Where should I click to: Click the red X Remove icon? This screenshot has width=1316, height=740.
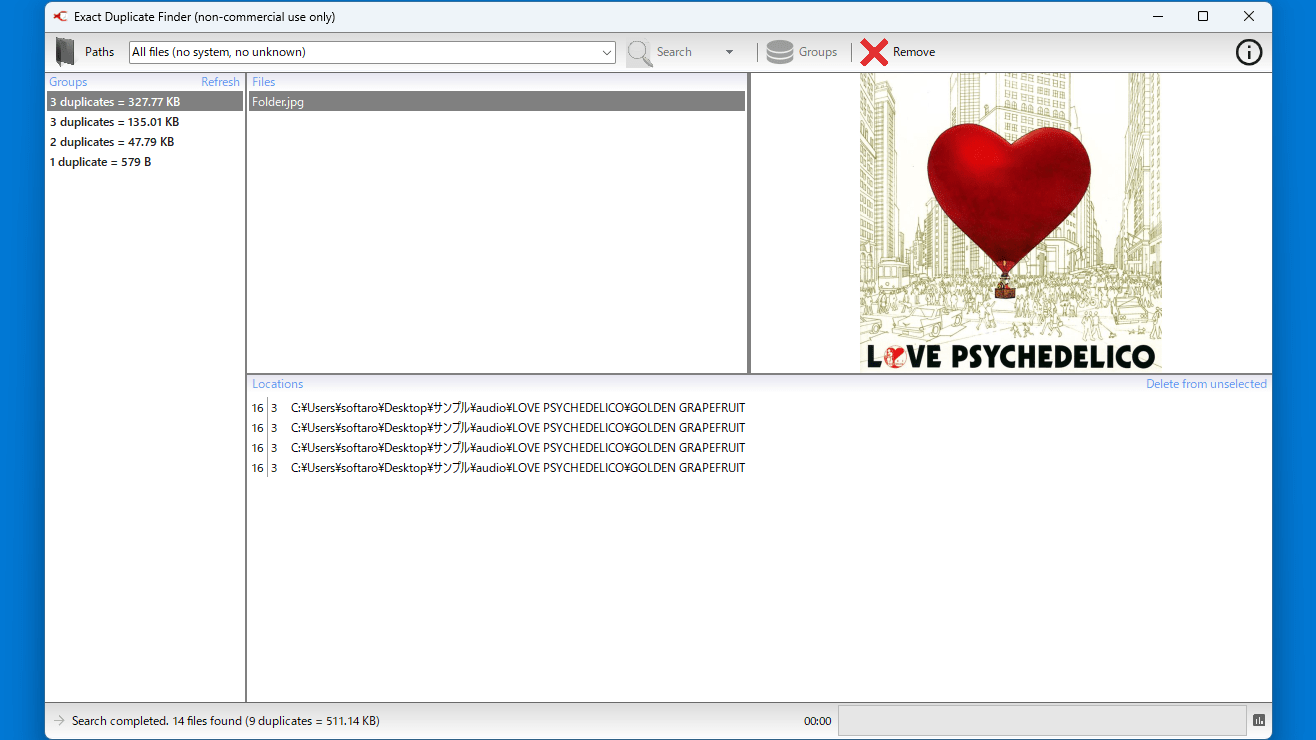coord(874,52)
